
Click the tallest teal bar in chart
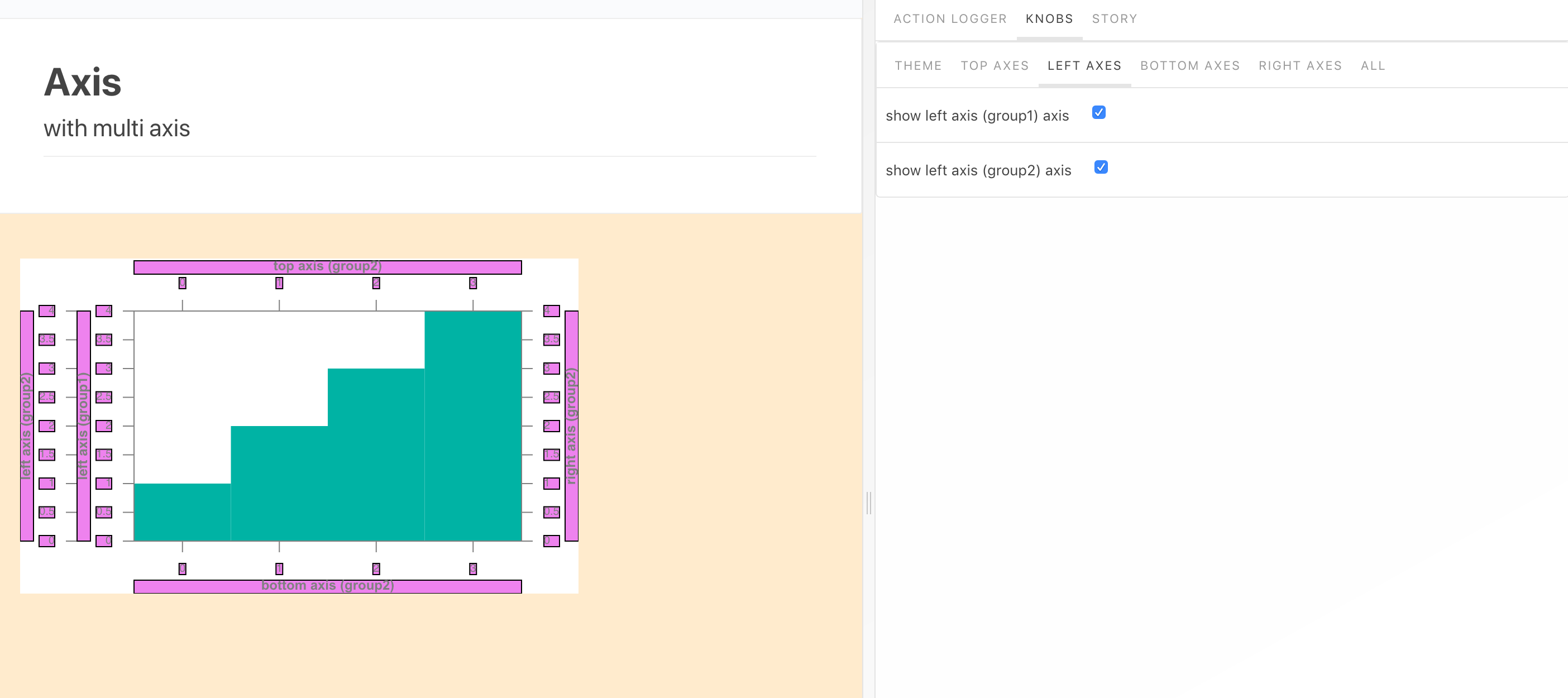[472, 426]
